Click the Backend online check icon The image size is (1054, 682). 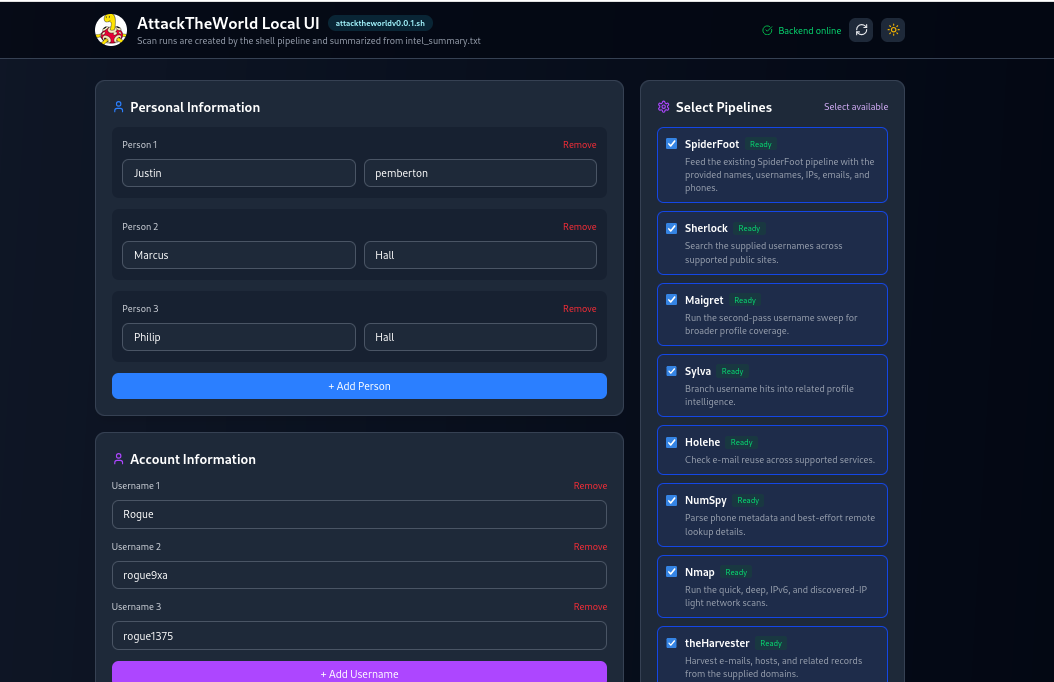767,30
